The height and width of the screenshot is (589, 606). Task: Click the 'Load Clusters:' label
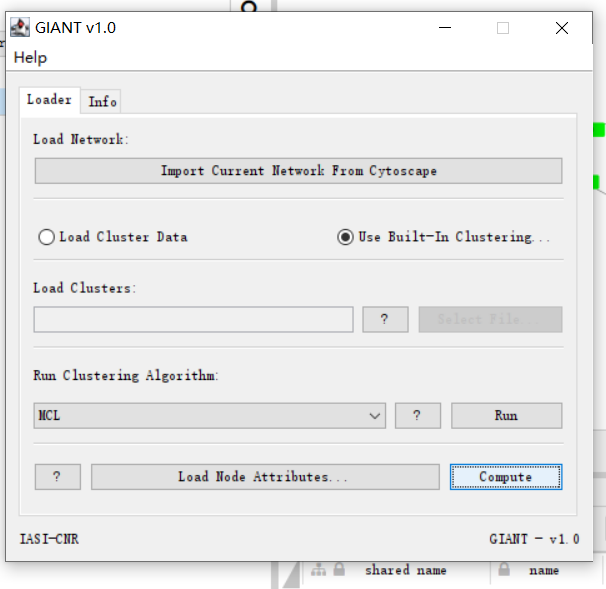point(84,288)
